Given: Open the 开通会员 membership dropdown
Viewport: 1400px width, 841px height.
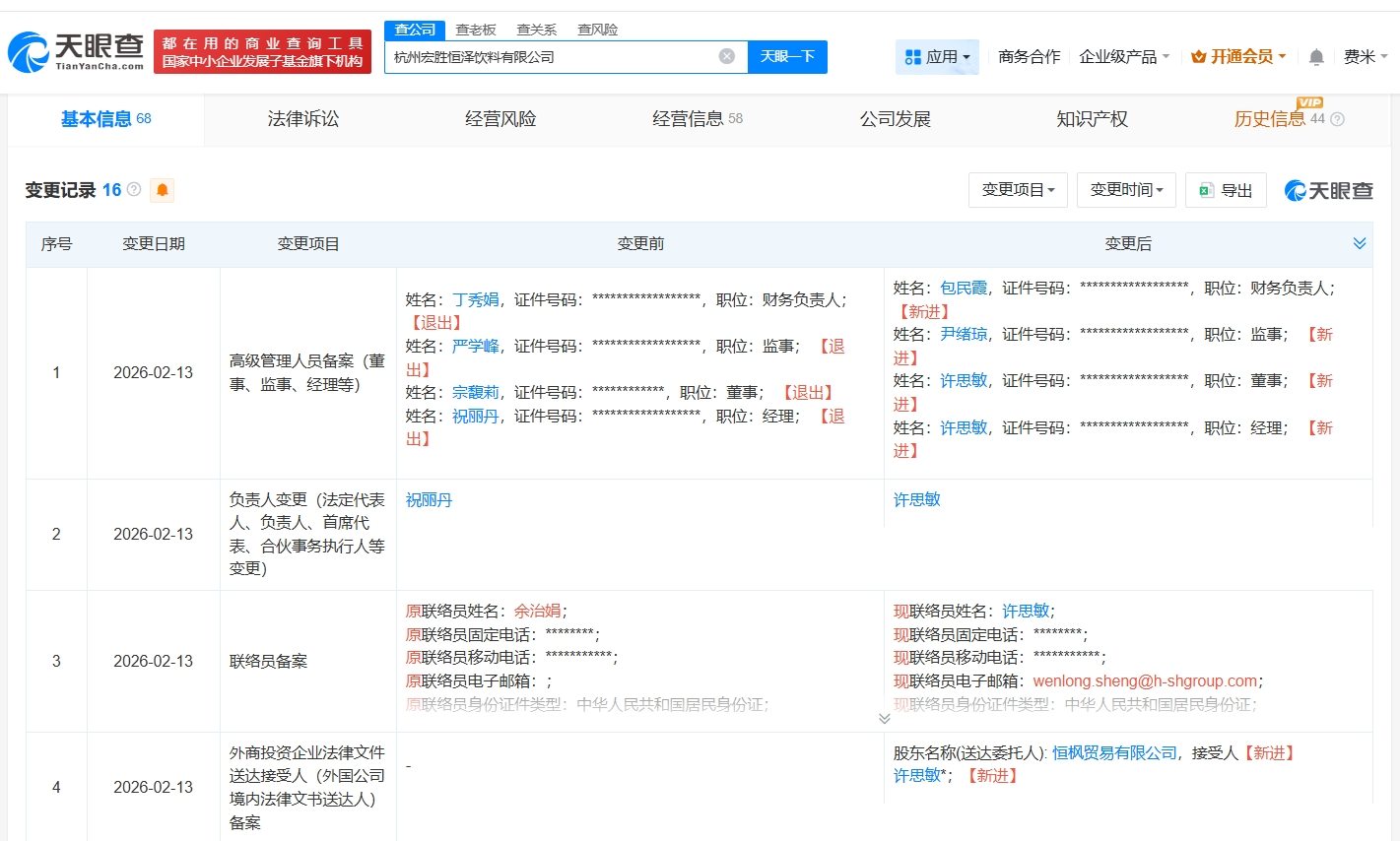Looking at the screenshot, I should point(1238,56).
